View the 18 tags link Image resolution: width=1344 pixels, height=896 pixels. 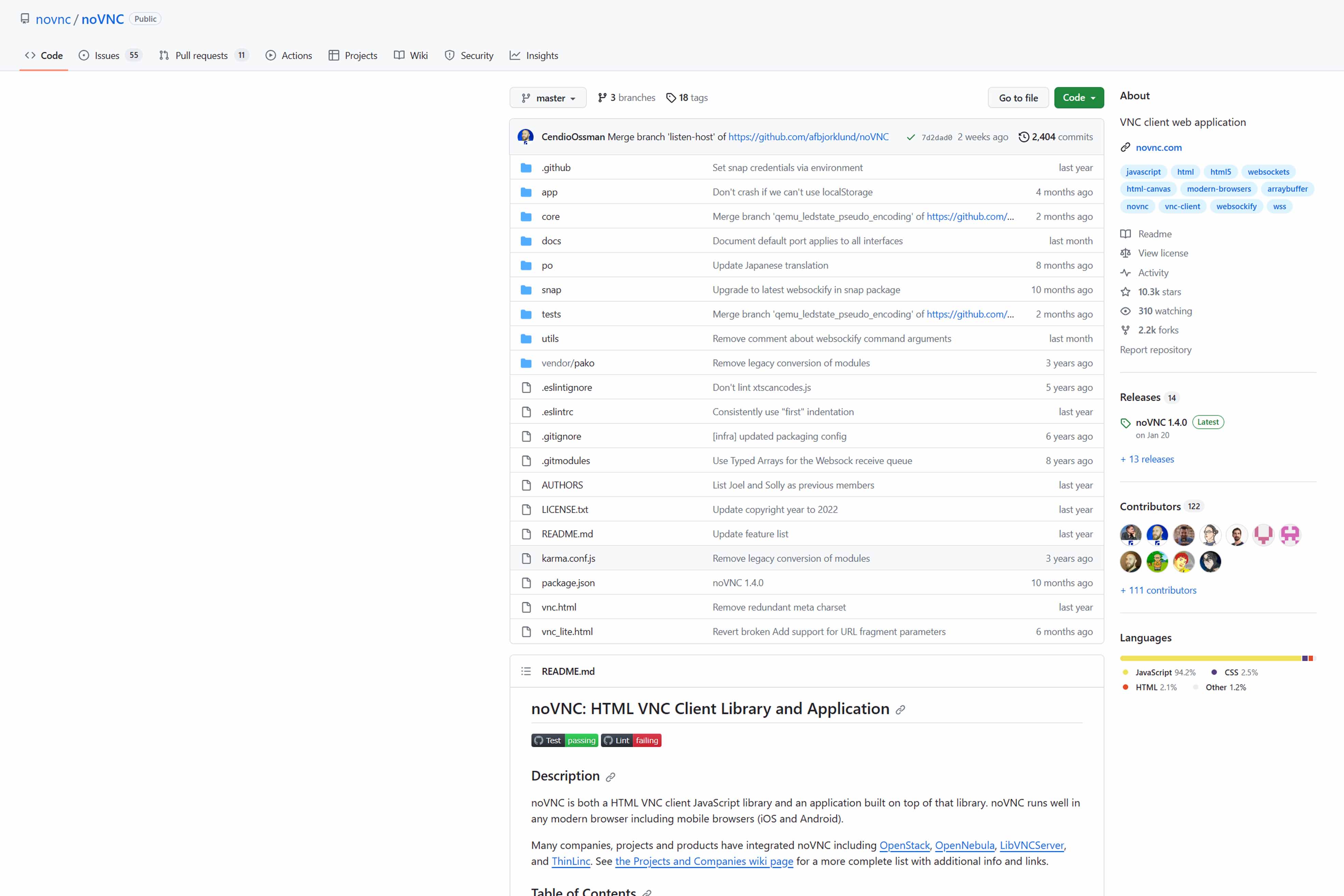tap(687, 98)
